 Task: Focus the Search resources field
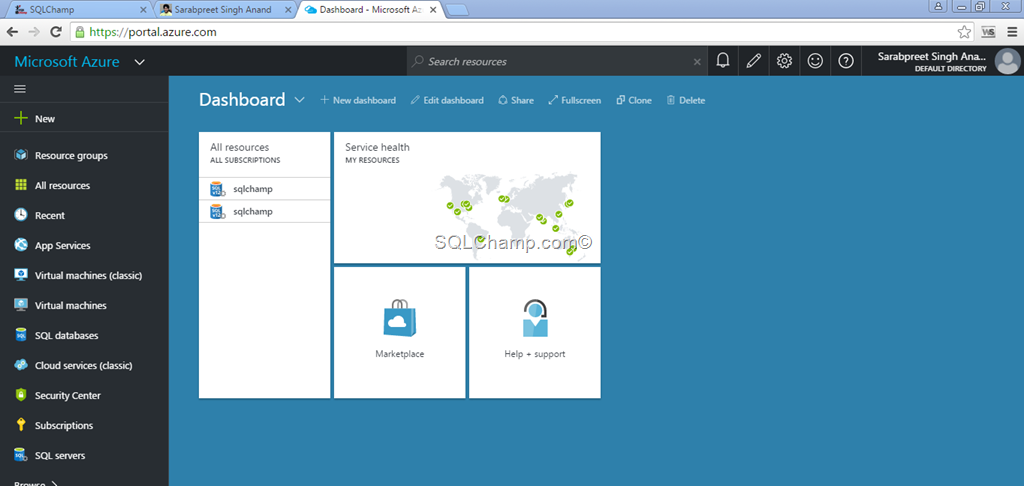point(555,61)
